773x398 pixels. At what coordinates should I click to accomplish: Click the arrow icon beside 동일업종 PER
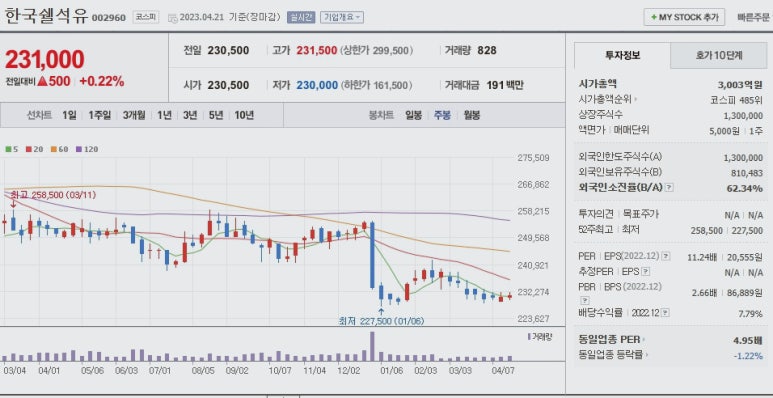tap(644, 340)
